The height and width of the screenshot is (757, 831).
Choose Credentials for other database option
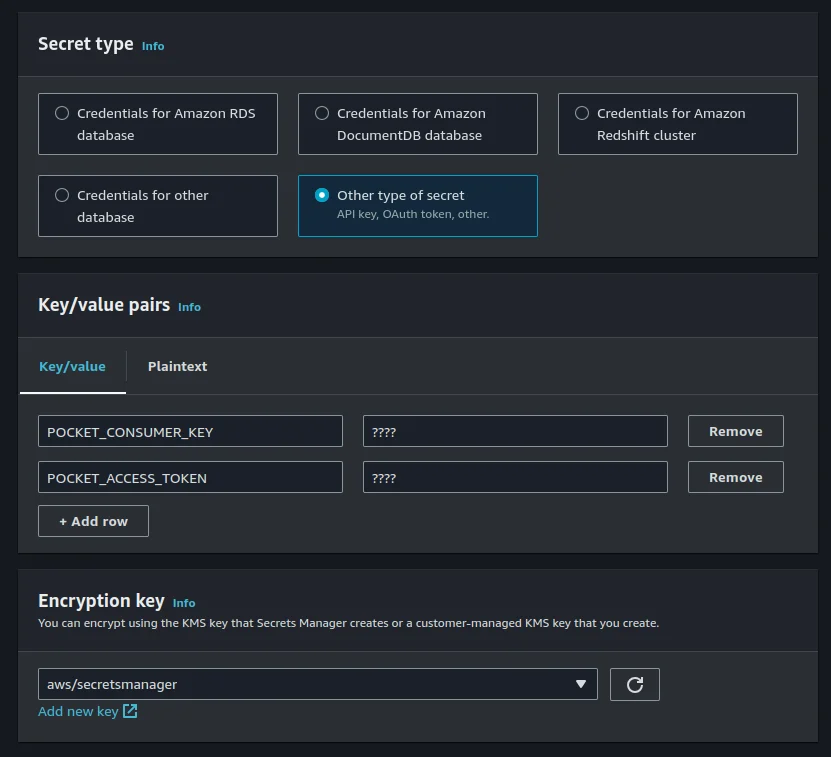[x=62, y=196]
